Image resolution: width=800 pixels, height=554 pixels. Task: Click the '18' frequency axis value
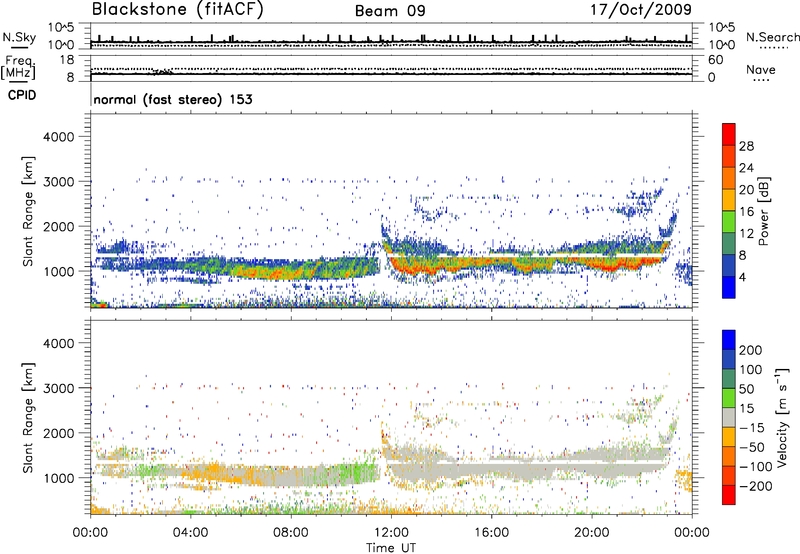tap(67, 60)
